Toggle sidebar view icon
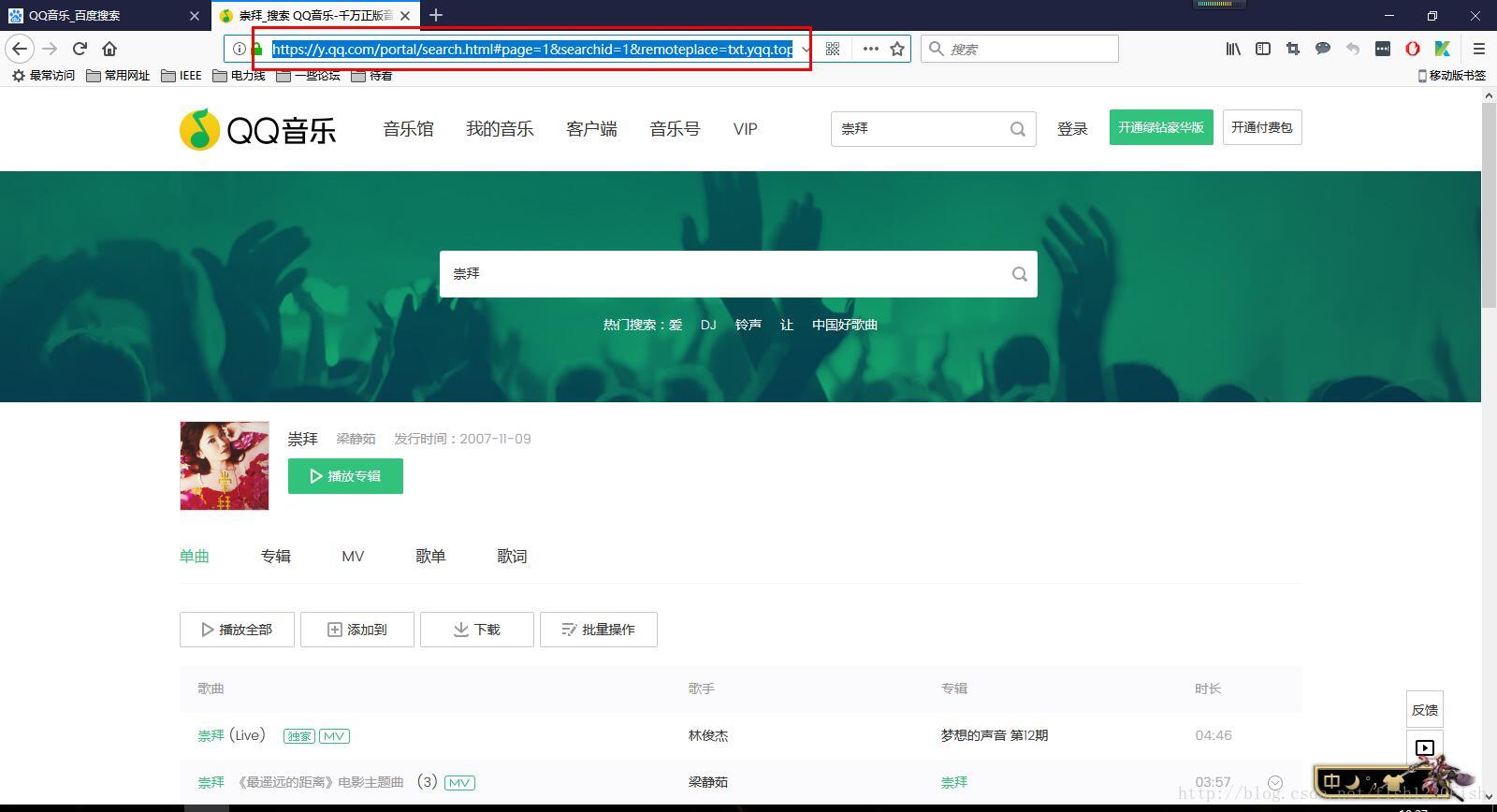Image resolution: width=1497 pixels, height=812 pixels. point(1263,49)
